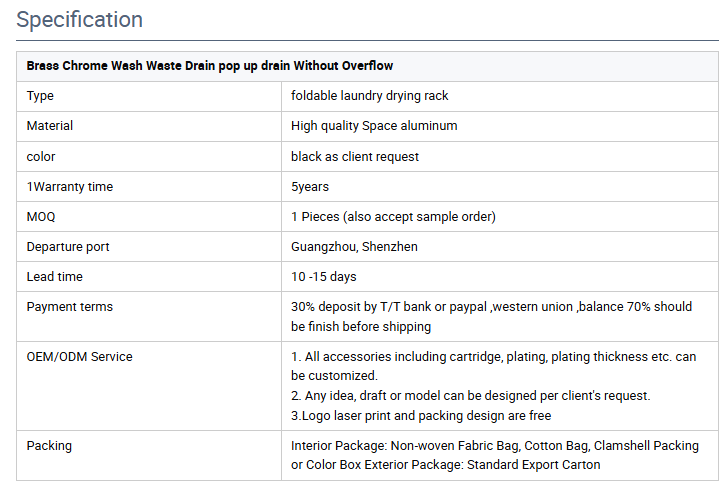Click the Payment terms label
This screenshot has width=725, height=487.
pos(70,307)
